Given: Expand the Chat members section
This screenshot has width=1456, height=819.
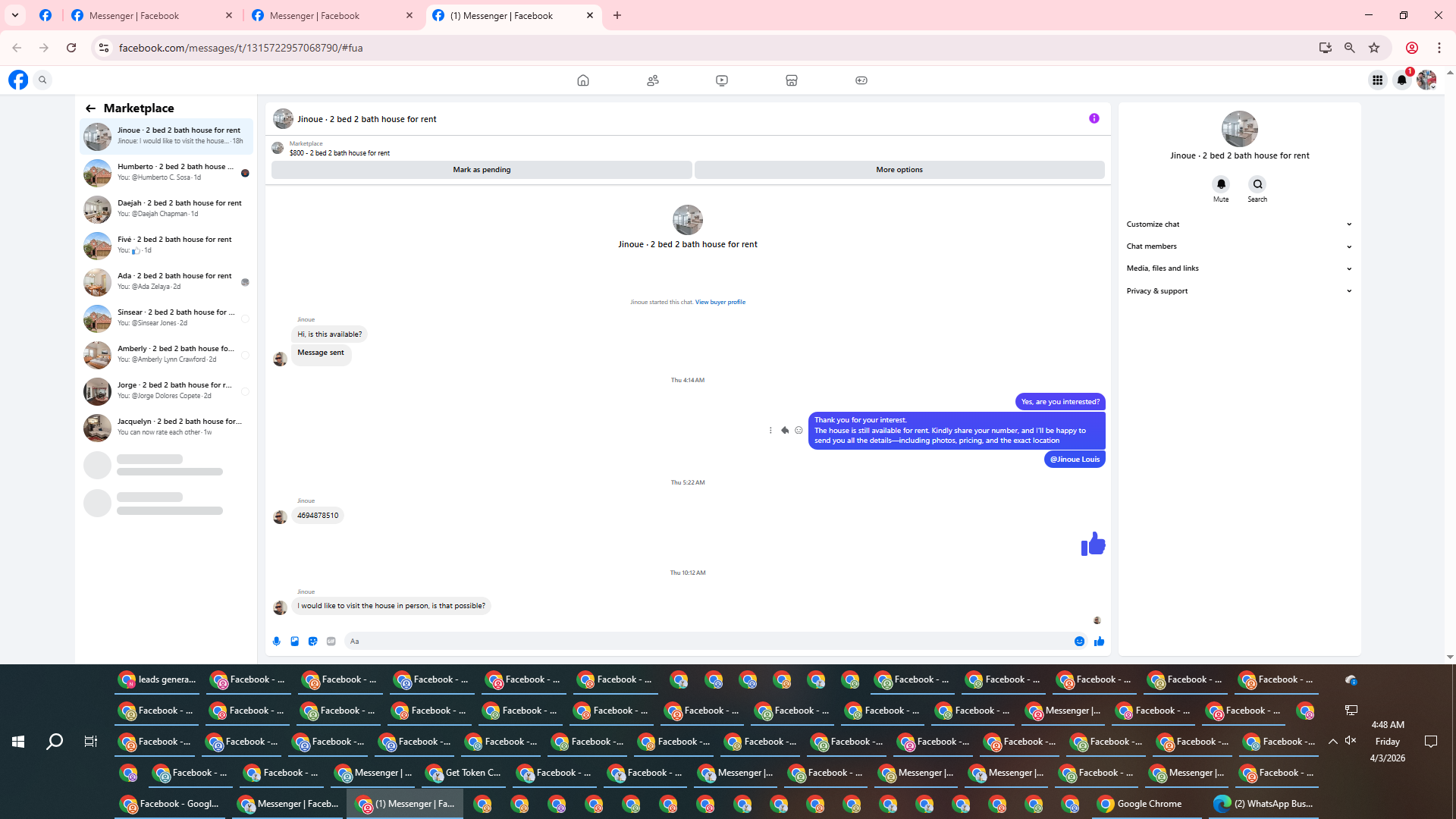Looking at the screenshot, I should (x=1239, y=246).
